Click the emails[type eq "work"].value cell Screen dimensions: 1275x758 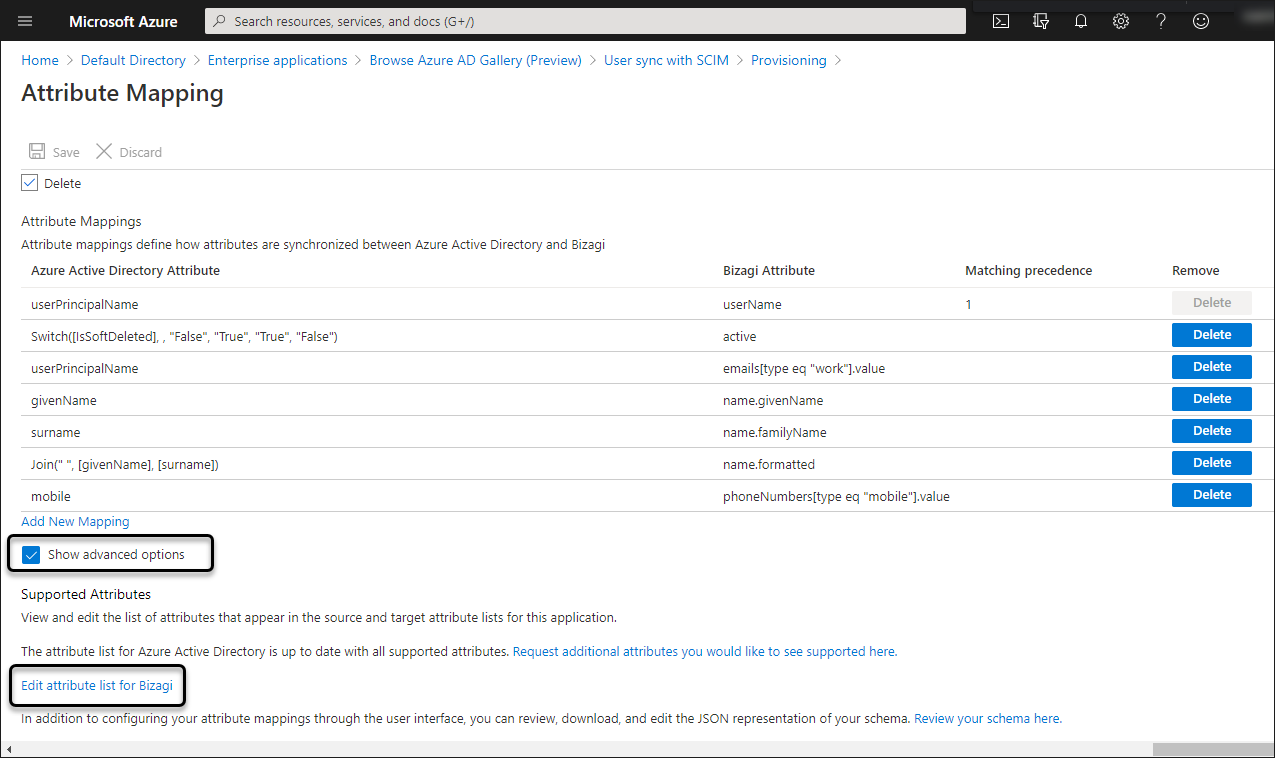[x=804, y=368]
